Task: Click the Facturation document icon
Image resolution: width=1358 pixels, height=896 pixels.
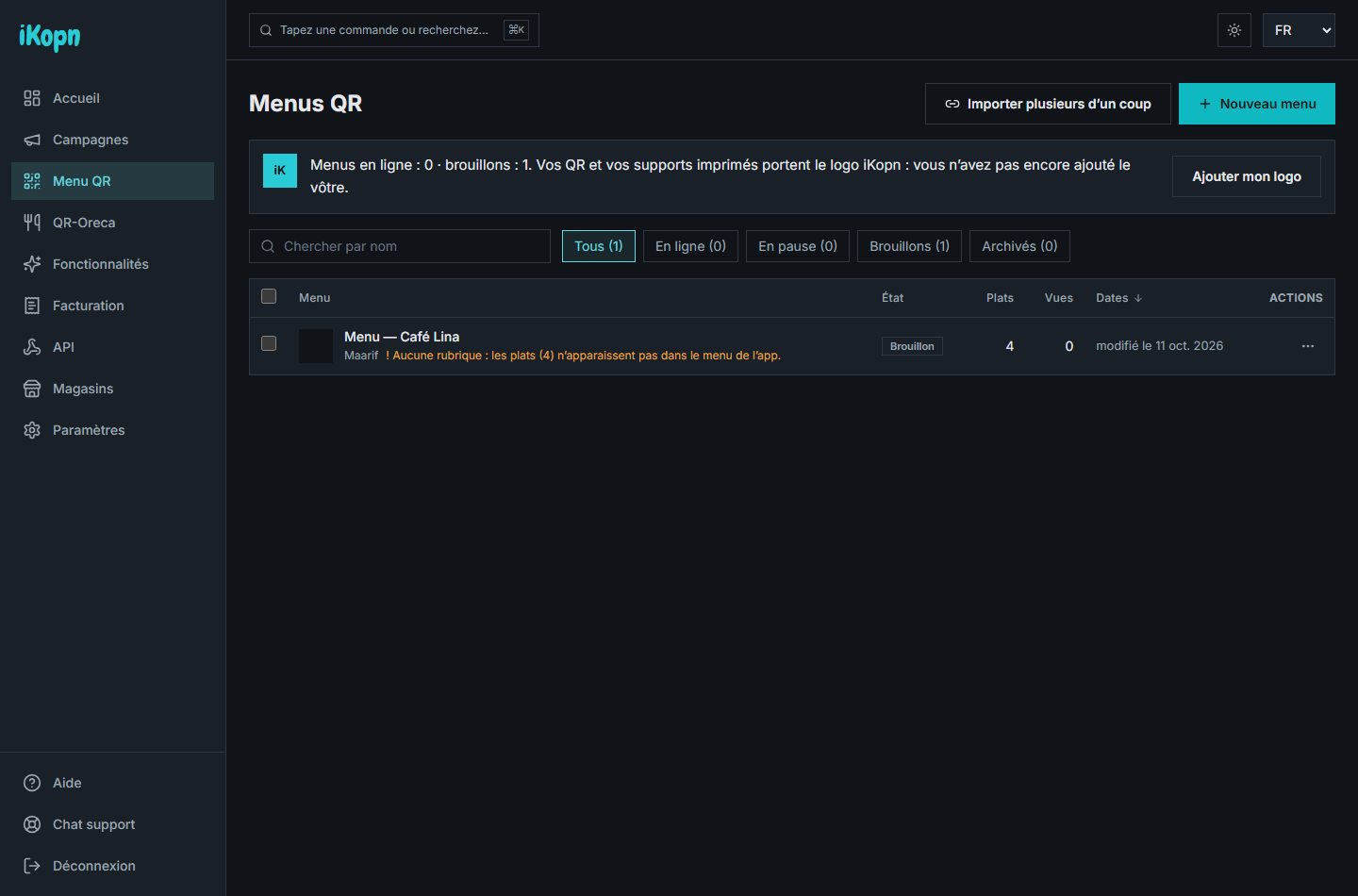Action: (x=32, y=306)
